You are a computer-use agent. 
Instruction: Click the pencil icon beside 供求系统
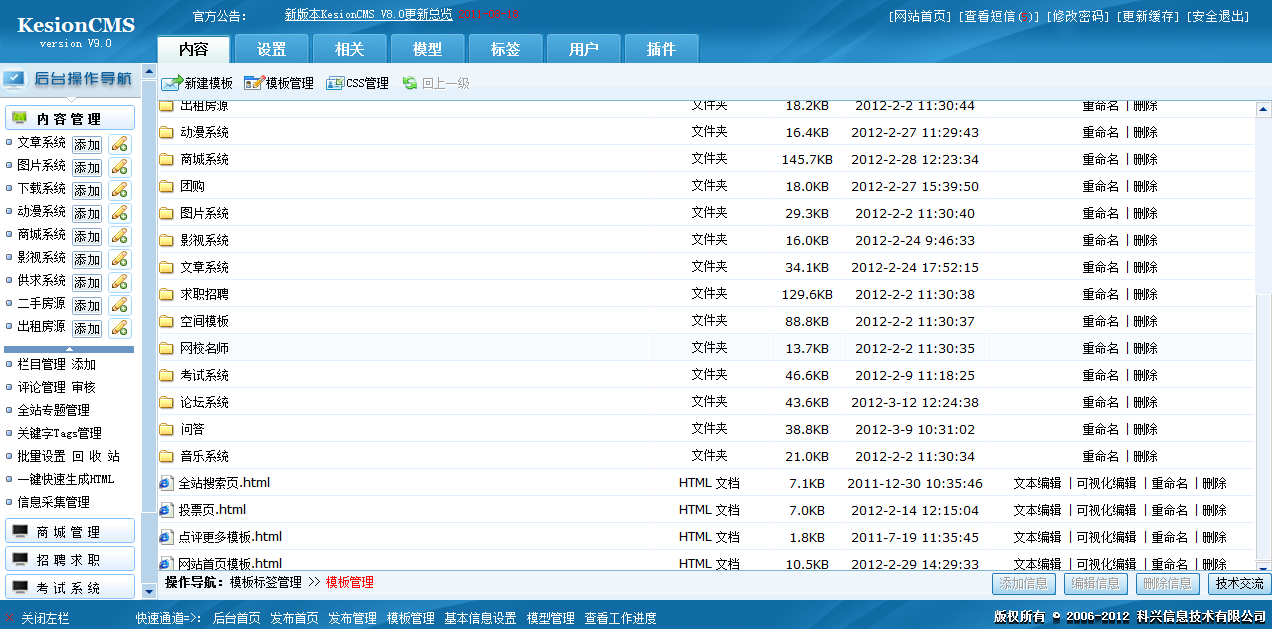tap(119, 282)
